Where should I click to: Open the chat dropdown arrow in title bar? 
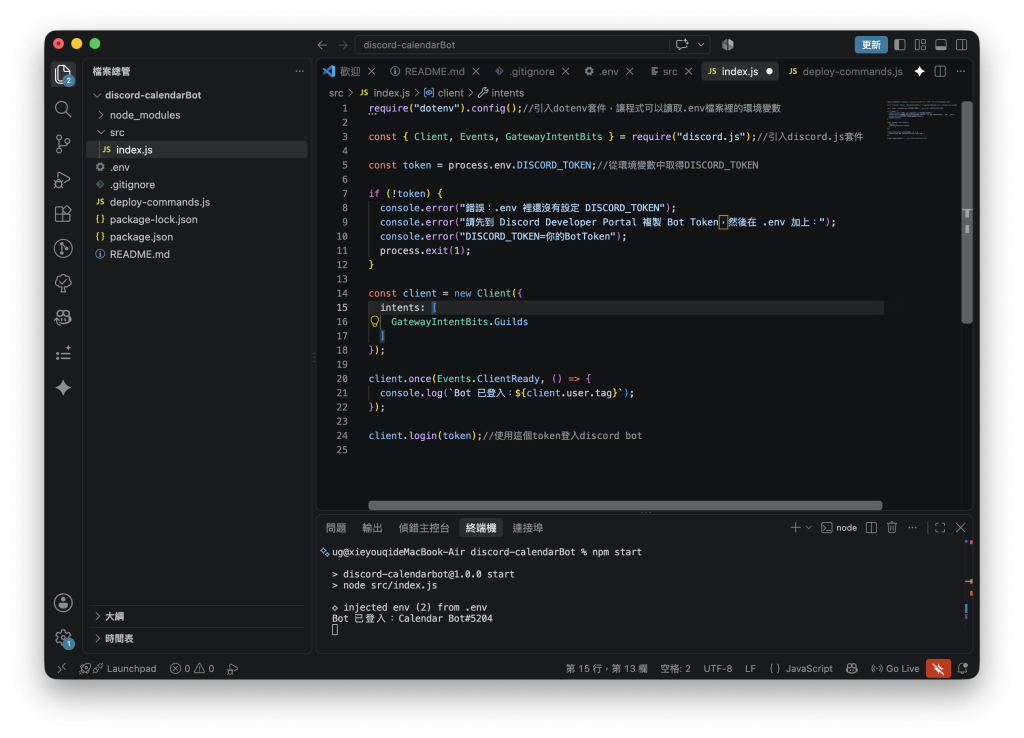[701, 44]
